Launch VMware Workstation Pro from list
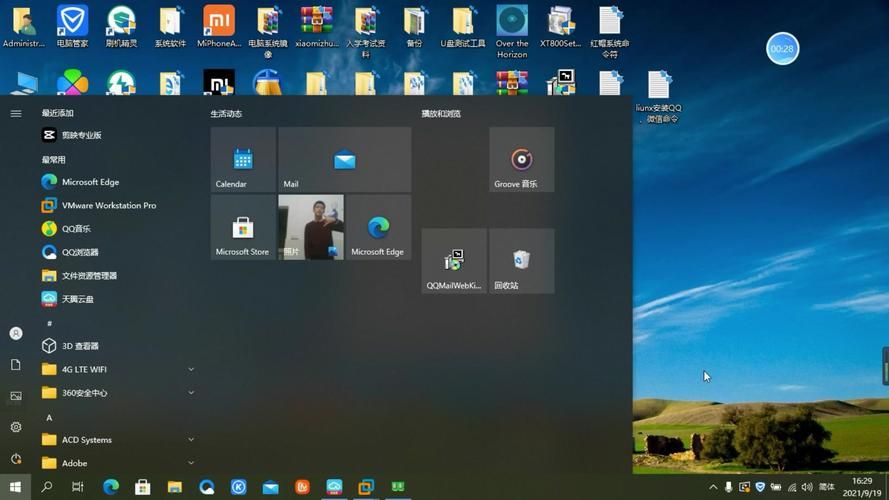 click(108, 205)
